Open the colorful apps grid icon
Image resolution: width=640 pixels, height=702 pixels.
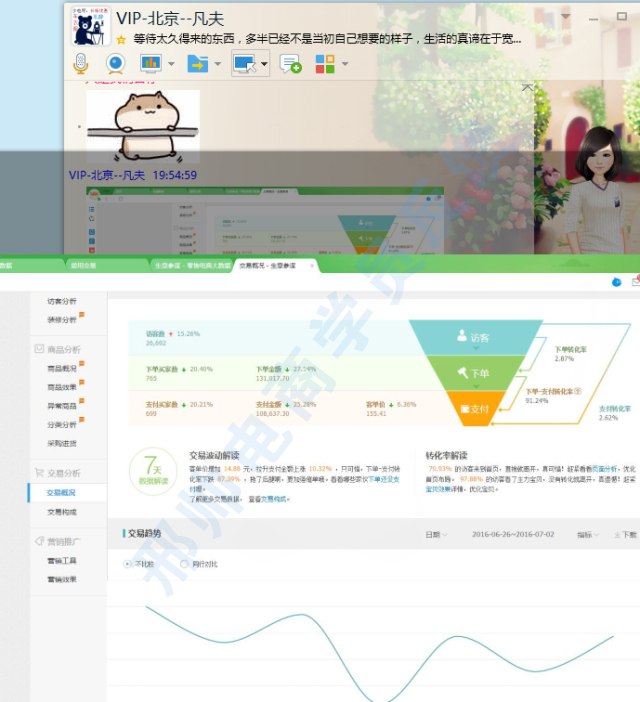[x=325, y=64]
